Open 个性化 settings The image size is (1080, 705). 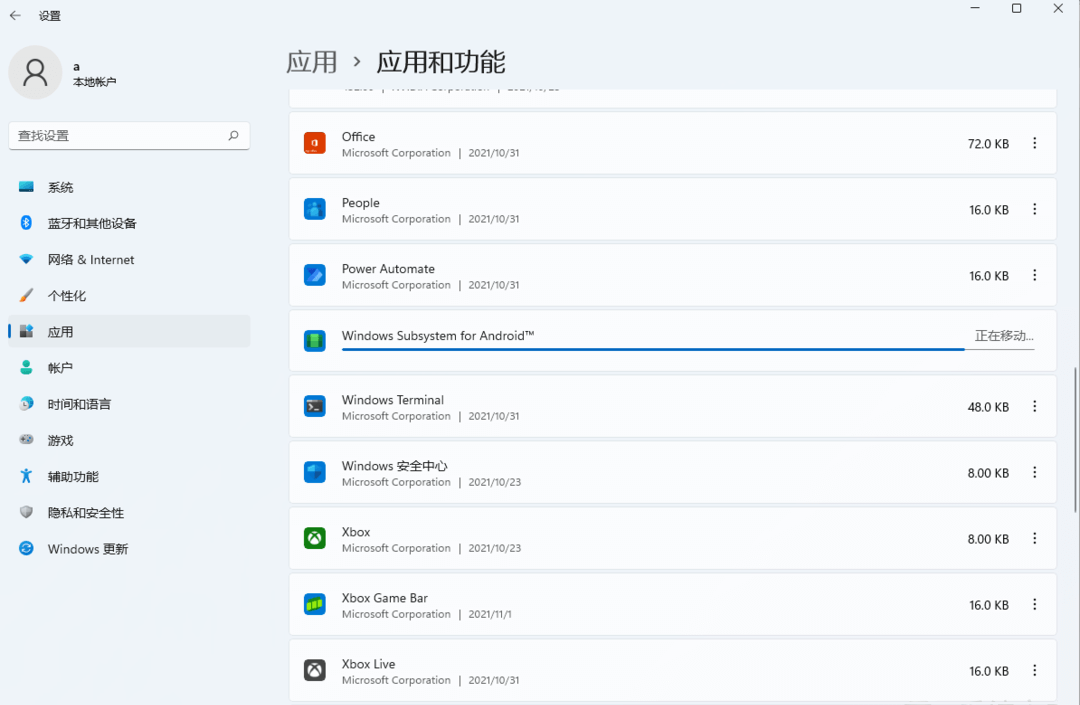[129, 295]
